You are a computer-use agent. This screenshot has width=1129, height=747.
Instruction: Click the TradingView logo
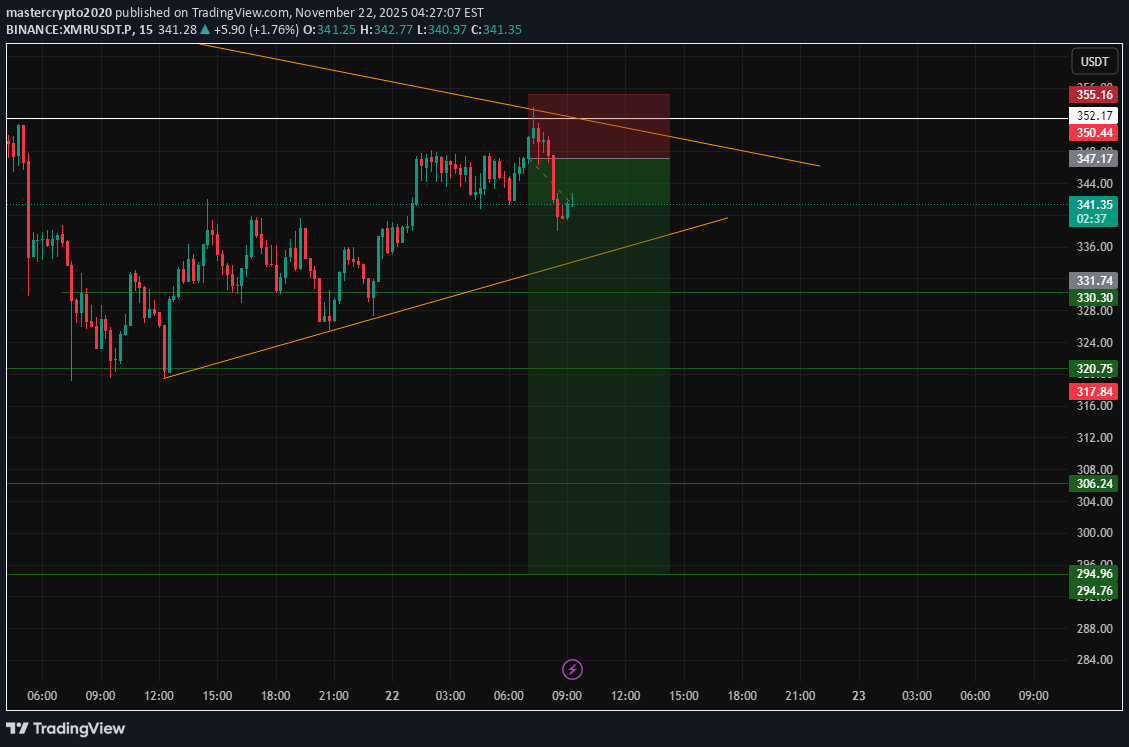(66, 728)
